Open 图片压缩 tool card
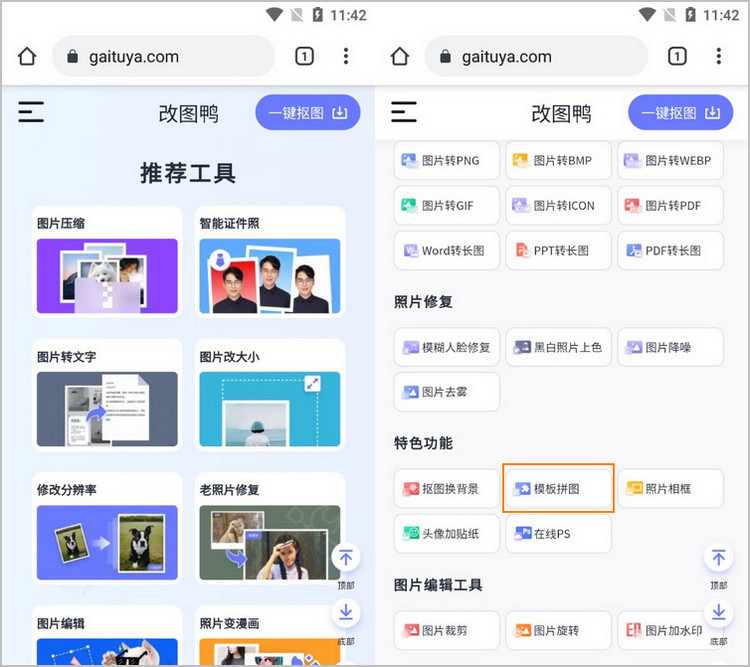Screen dimensions: 750x667 tap(107, 262)
